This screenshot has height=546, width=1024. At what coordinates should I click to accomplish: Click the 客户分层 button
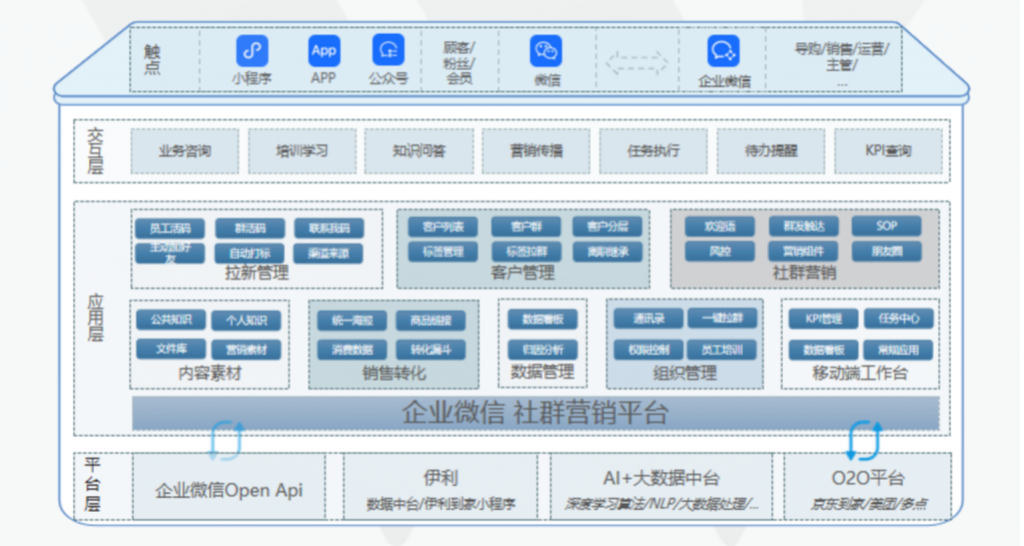(x=608, y=227)
